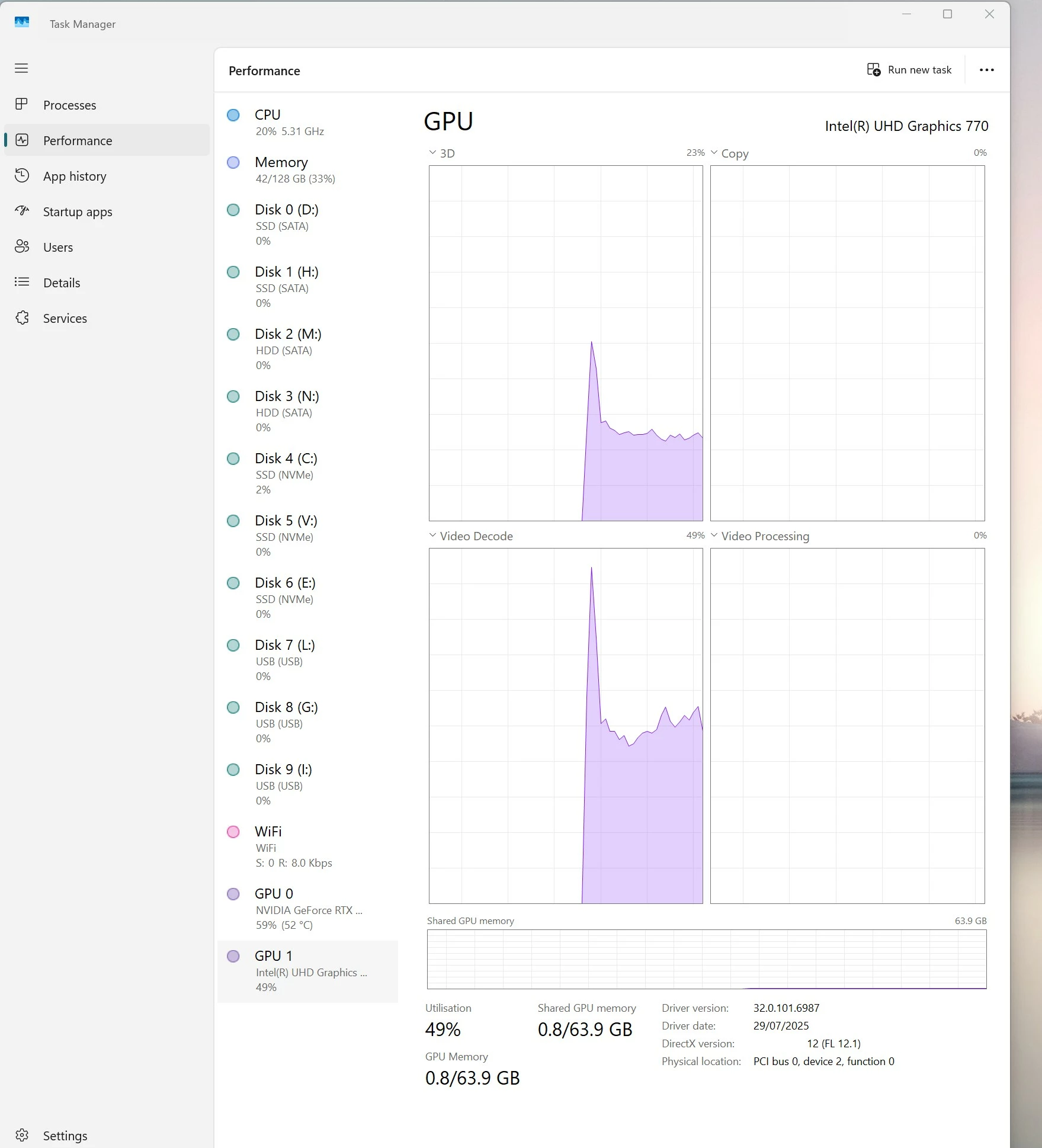Open the Startup apps page

pos(107,211)
